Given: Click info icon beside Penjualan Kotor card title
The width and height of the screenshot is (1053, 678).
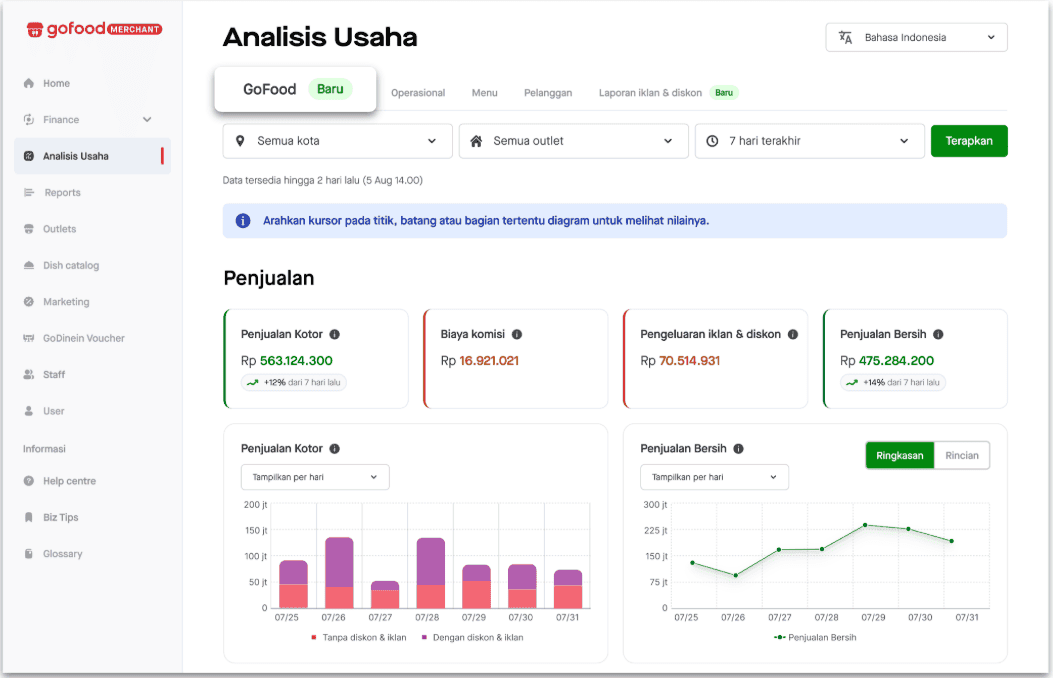Looking at the screenshot, I should point(334,334).
